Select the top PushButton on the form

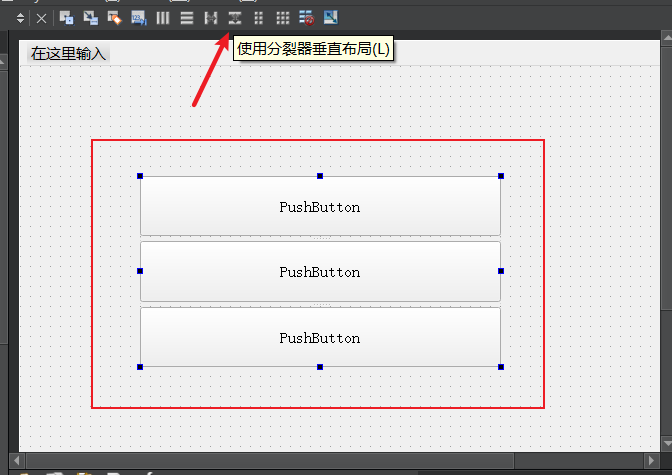[x=320, y=206]
